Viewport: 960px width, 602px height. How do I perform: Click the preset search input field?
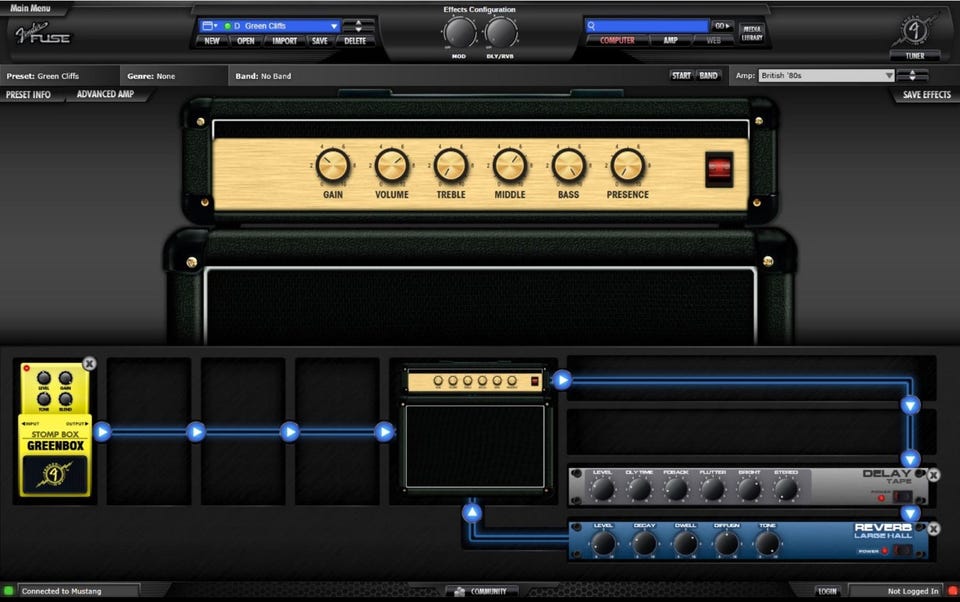(x=647, y=26)
